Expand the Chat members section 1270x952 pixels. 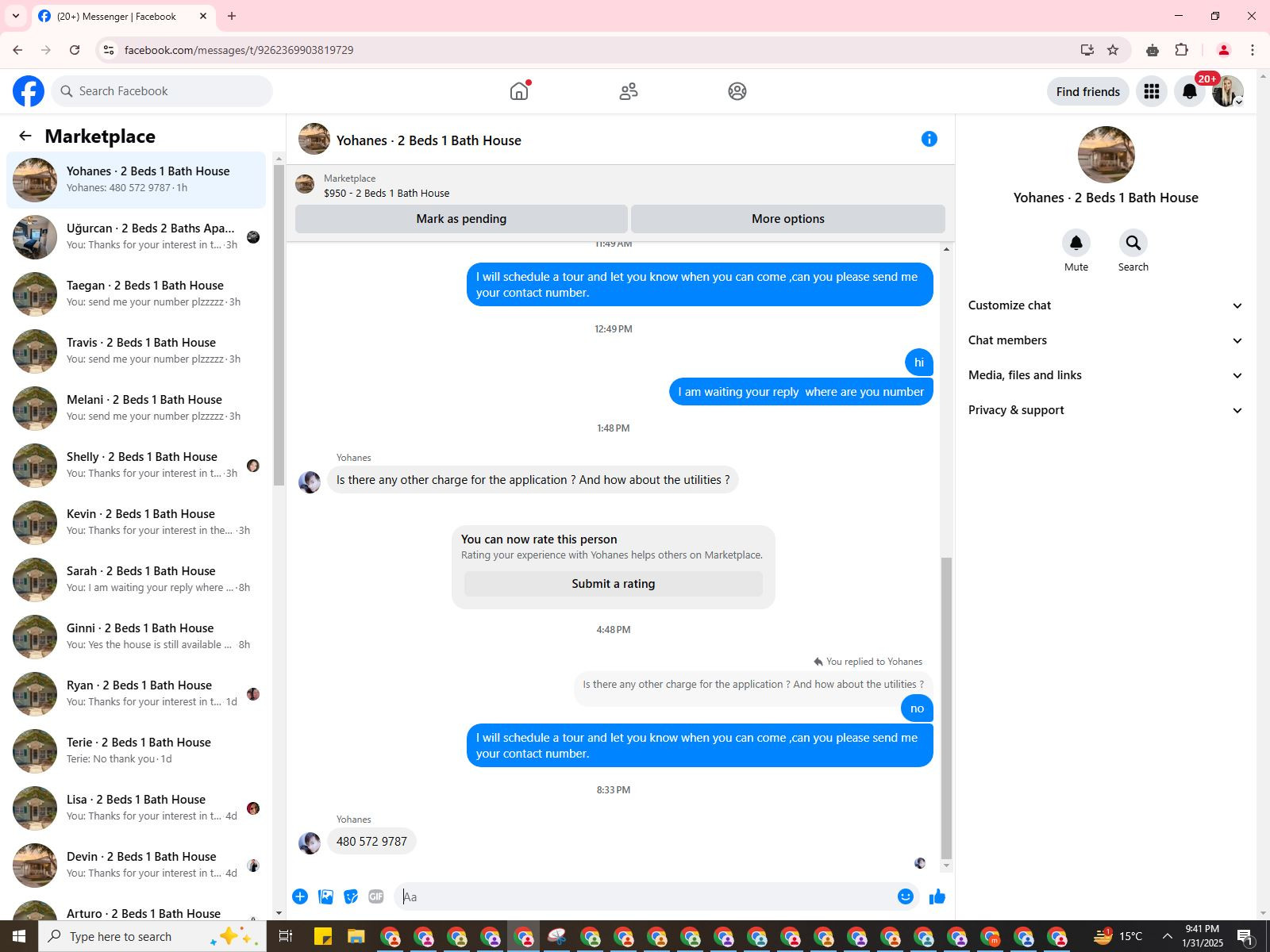point(1105,340)
